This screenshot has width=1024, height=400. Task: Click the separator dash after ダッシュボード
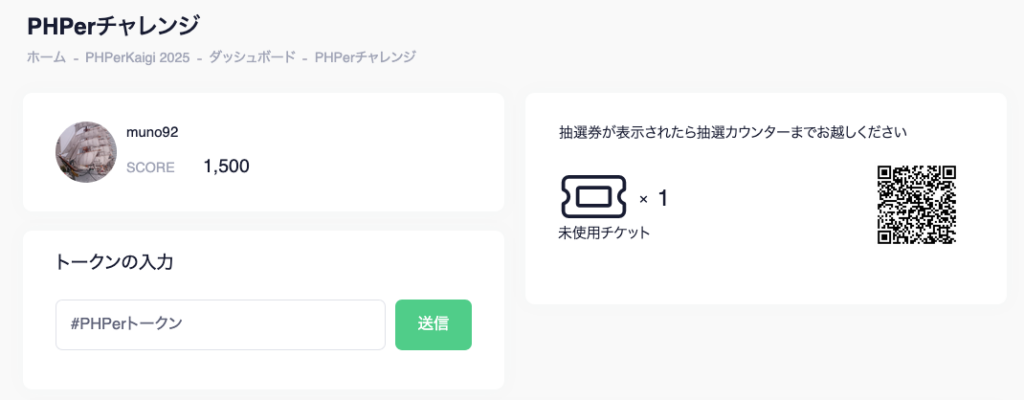pos(305,57)
